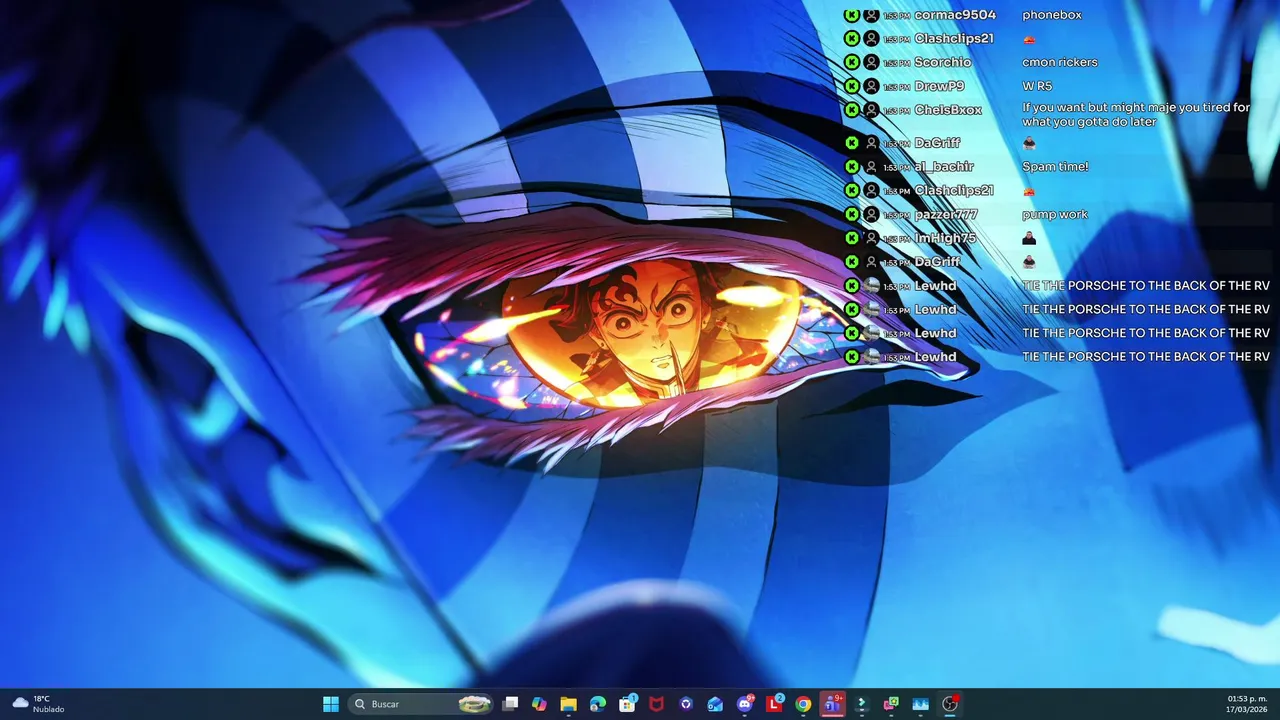Image resolution: width=1280 pixels, height=720 pixels.
Task: Open the red L app icon
Action: click(774, 704)
